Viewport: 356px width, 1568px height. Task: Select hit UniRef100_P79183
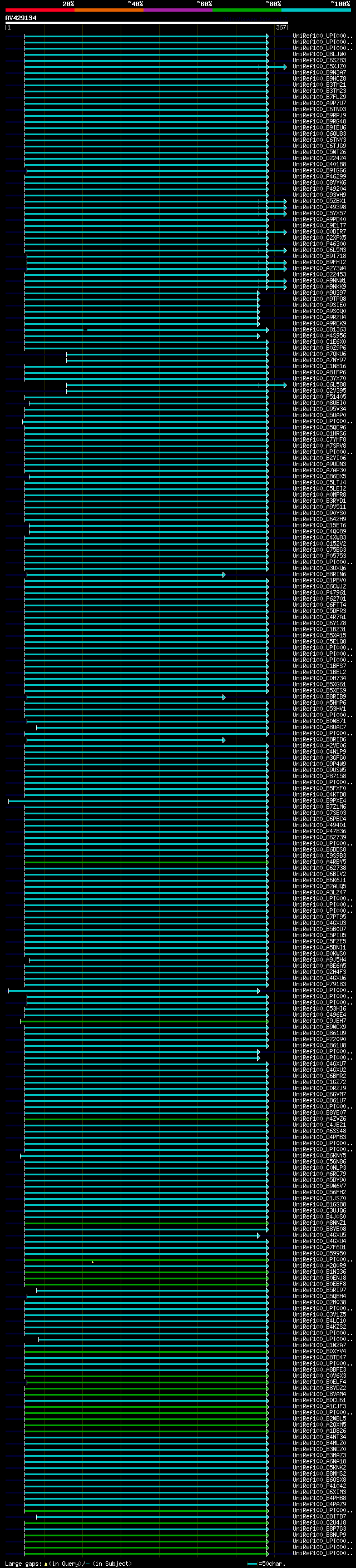click(319, 985)
